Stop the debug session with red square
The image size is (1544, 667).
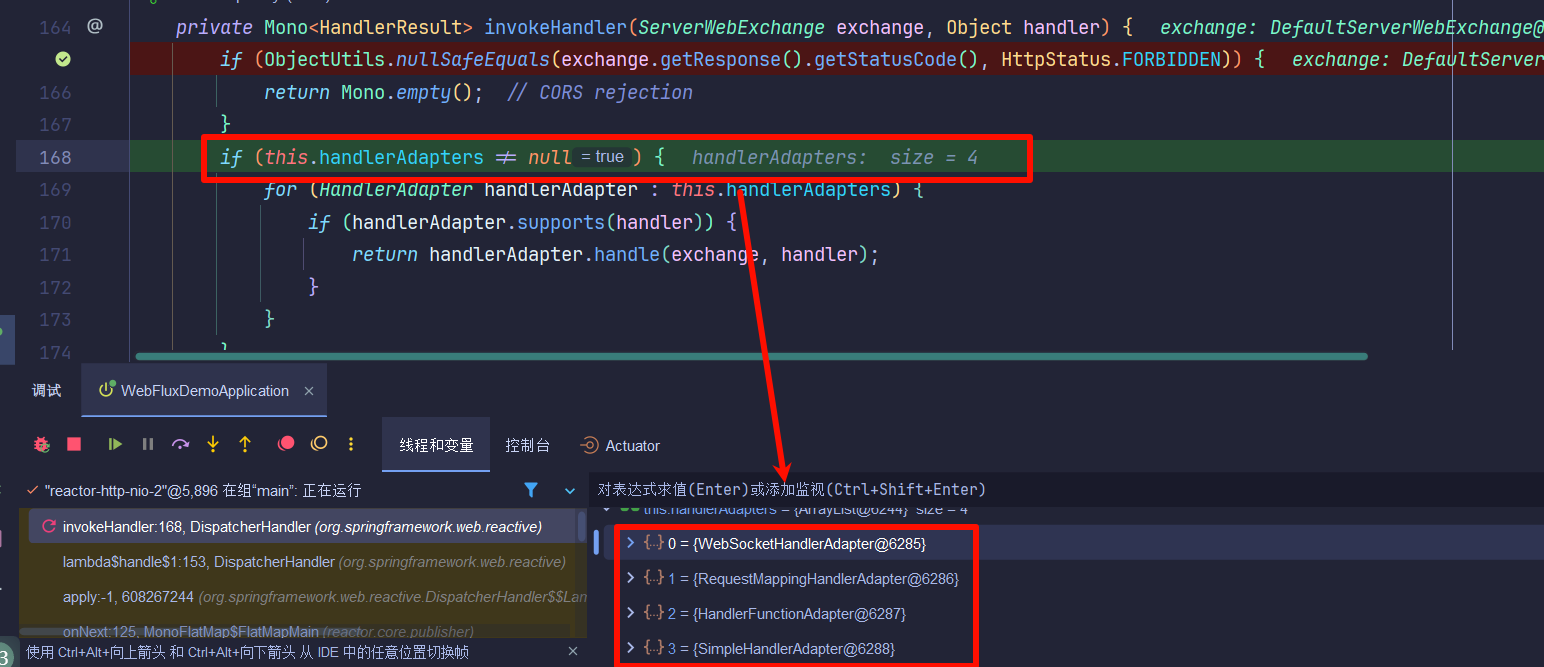click(x=74, y=444)
